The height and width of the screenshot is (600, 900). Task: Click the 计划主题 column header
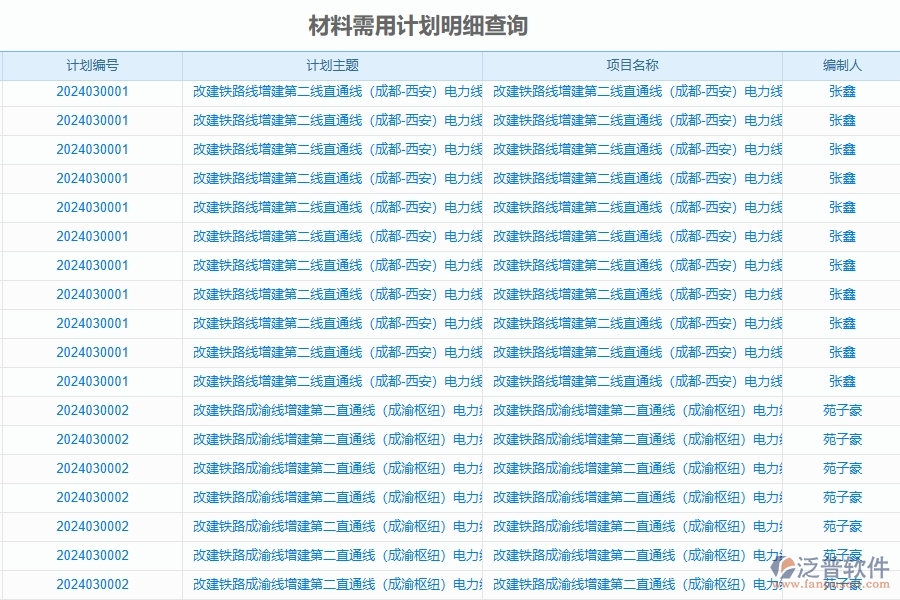334,64
